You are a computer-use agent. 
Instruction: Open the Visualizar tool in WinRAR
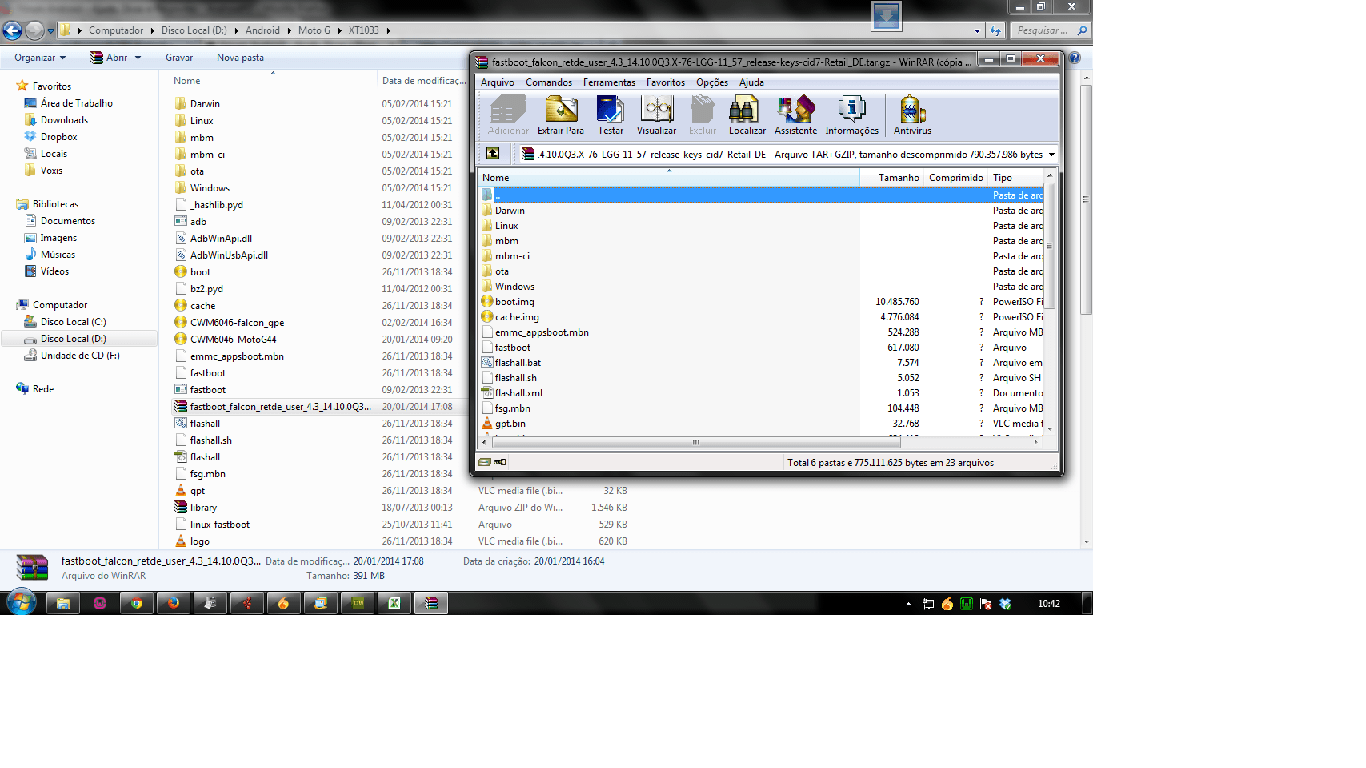click(656, 114)
